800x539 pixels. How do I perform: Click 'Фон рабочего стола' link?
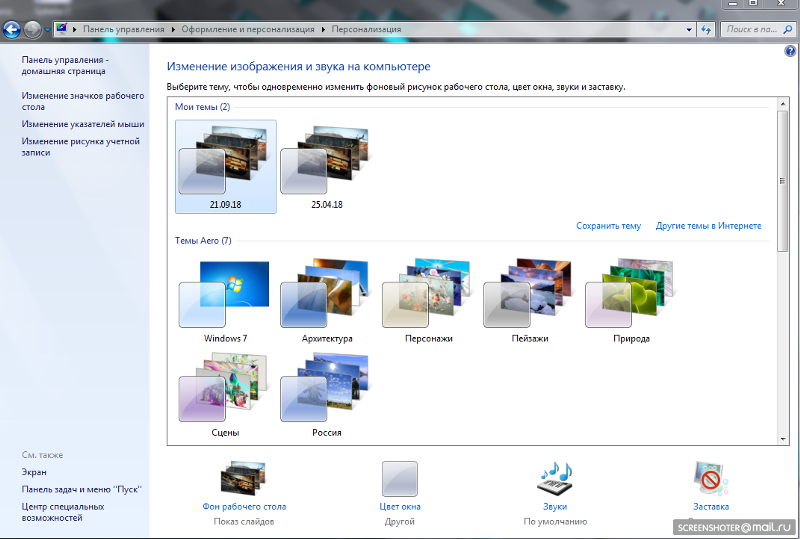tap(244, 506)
